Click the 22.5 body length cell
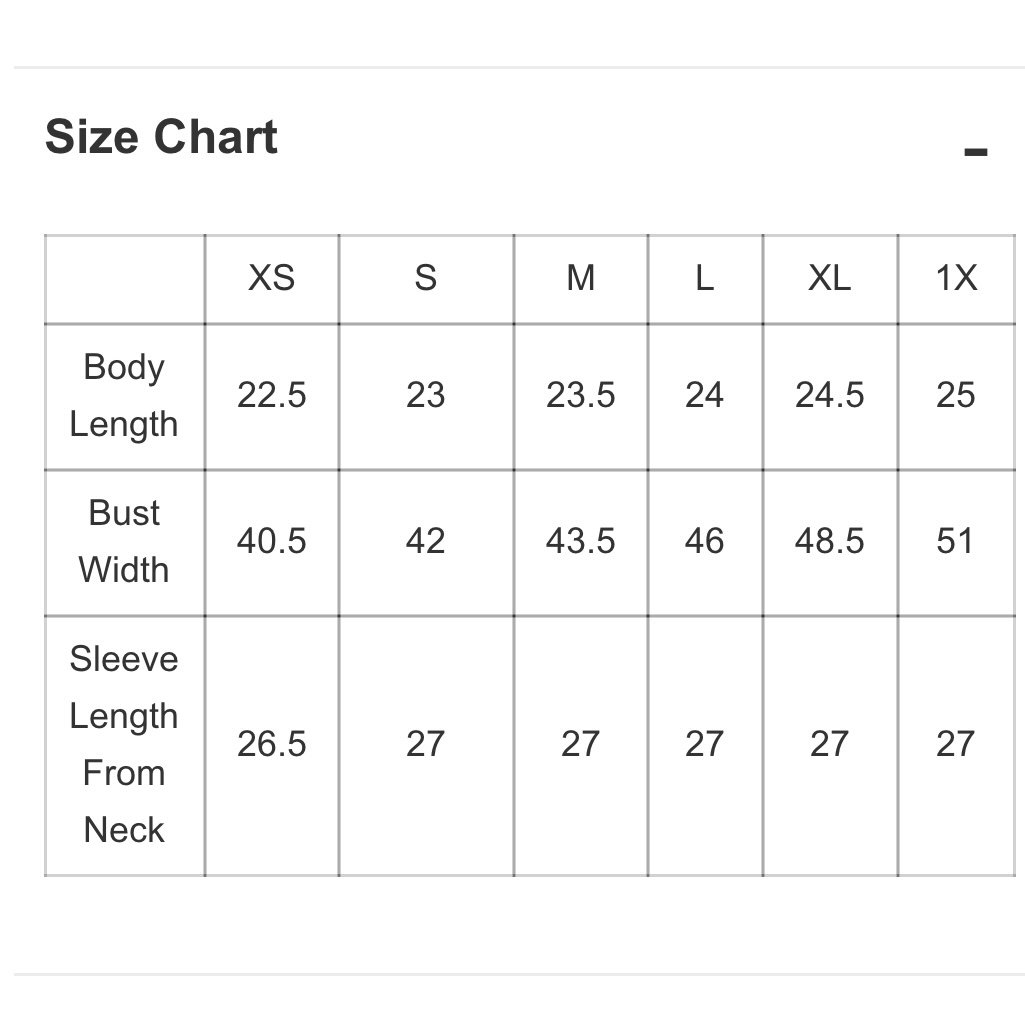The width and height of the screenshot is (1025, 1025). (x=271, y=395)
